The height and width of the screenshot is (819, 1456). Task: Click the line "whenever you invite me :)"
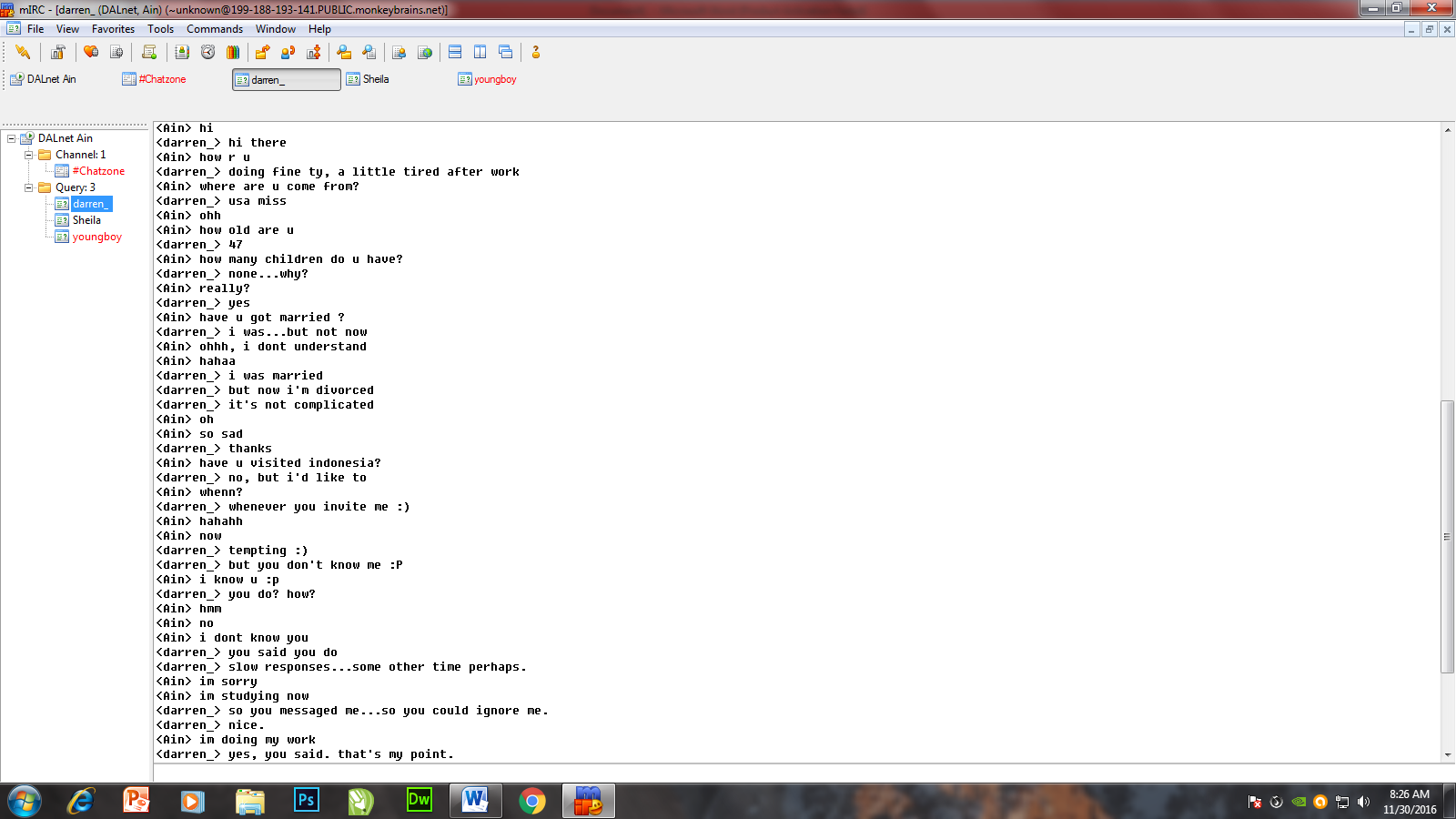coord(319,507)
